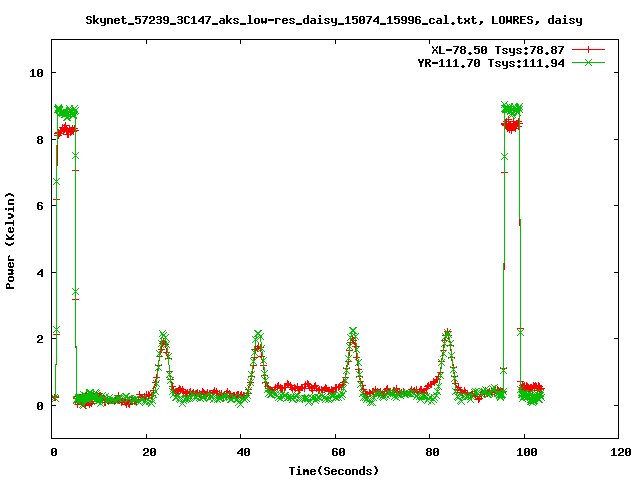Click the y-axis tick label 10
Image resolution: width=640 pixels, height=480 pixels.
point(36,73)
